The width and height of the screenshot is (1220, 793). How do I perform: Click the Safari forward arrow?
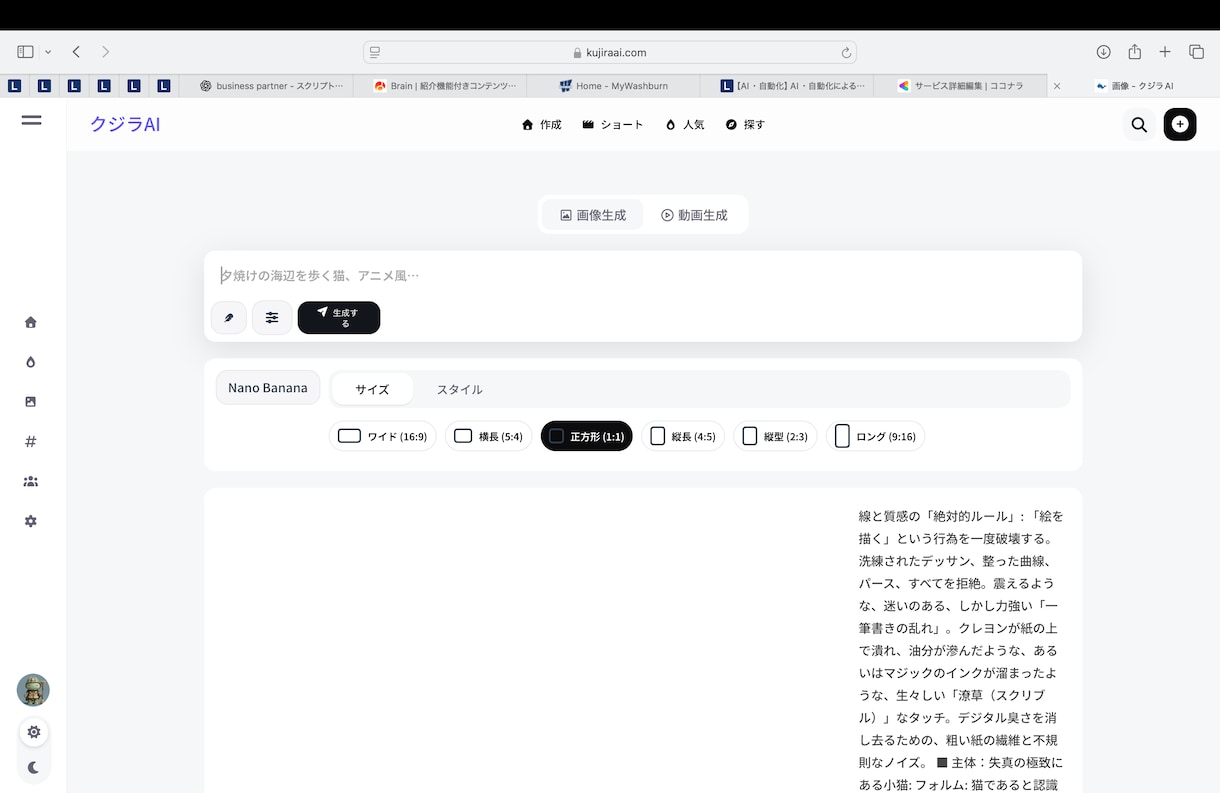105,52
